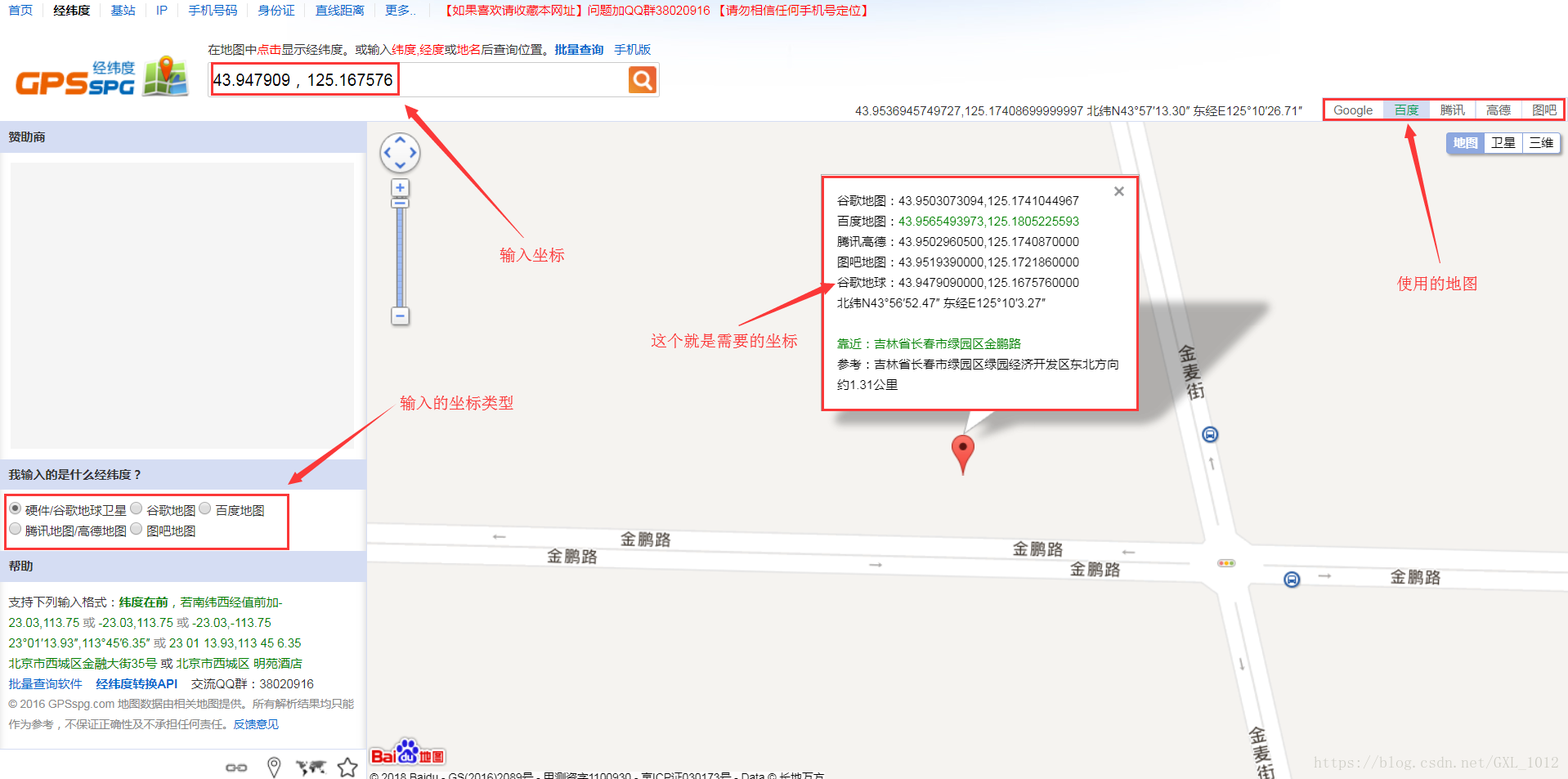Switch to 卫星 satellite view

tap(1503, 143)
